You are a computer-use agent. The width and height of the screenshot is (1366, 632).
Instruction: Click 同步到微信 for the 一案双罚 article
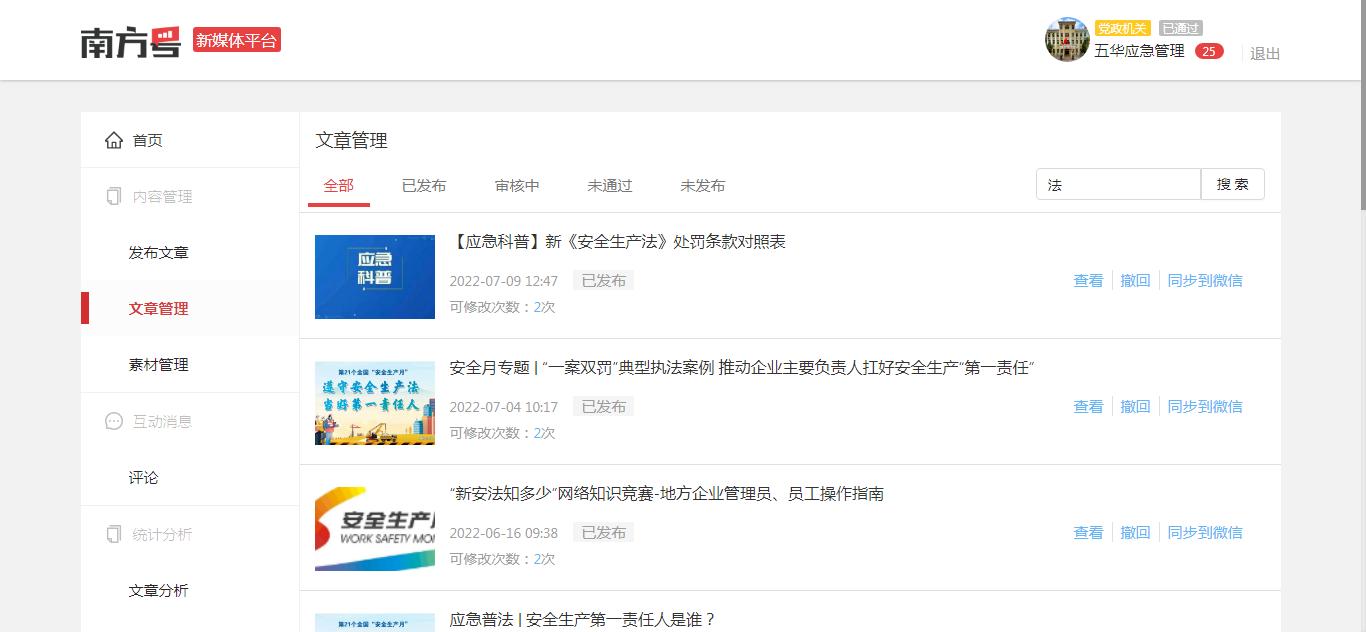1205,407
